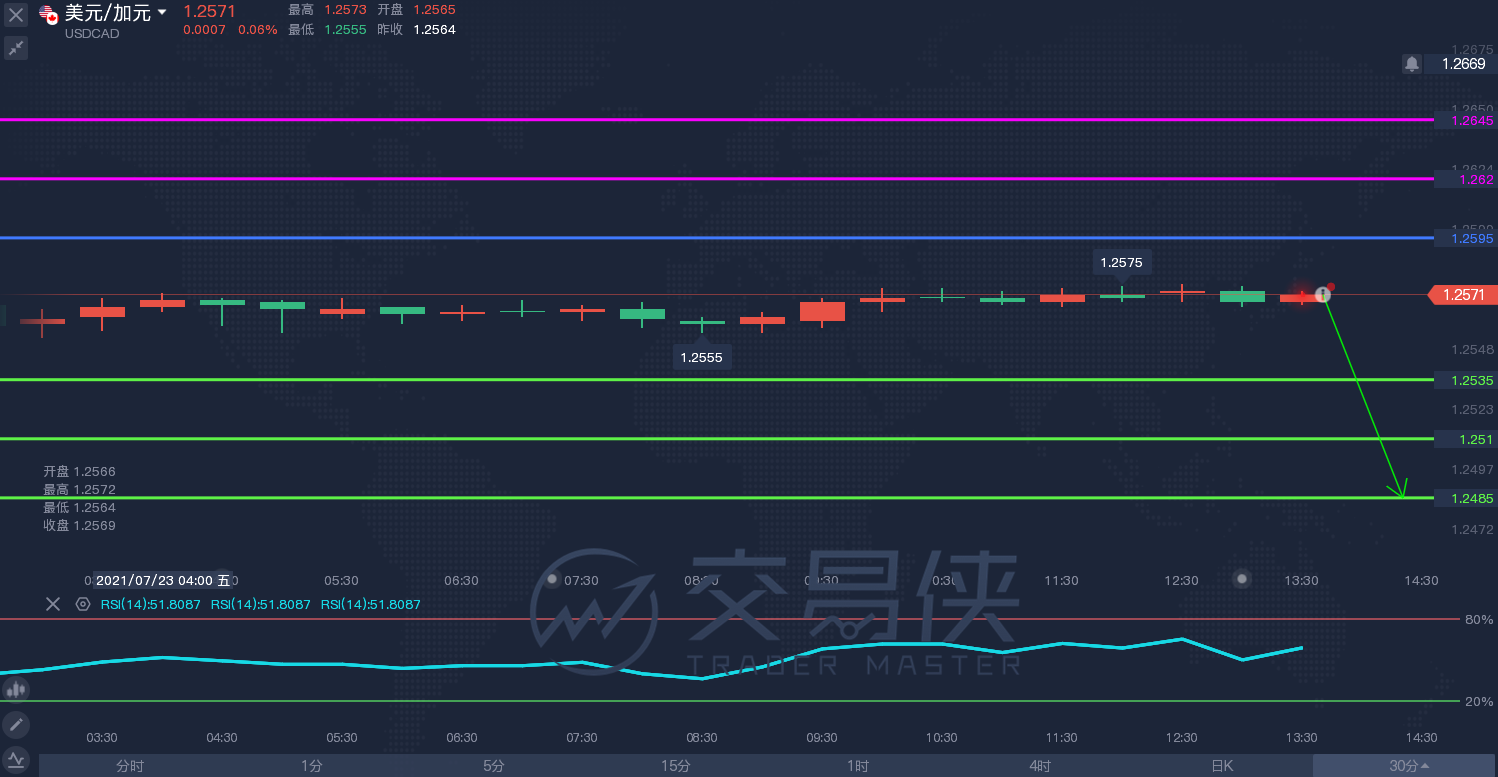
Task: Switch to the 日K daily chart
Action: click(x=1222, y=766)
